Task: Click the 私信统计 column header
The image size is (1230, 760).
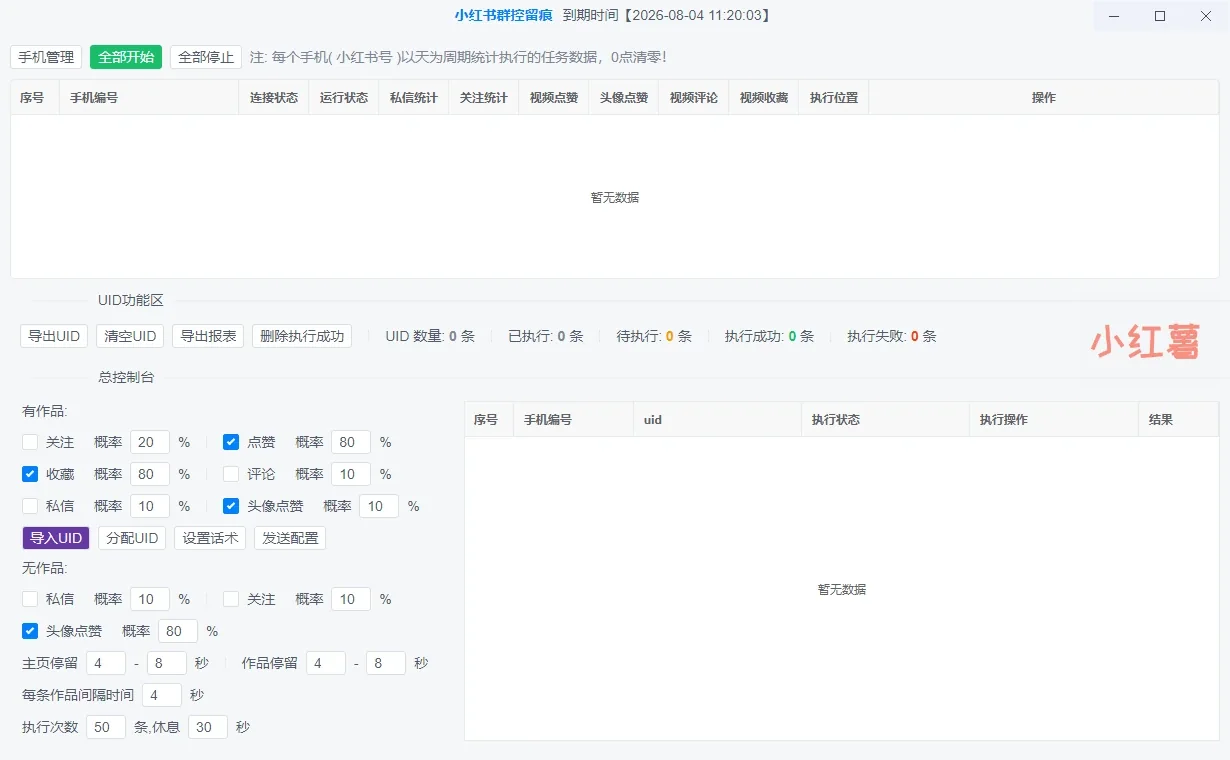Action: pos(414,98)
